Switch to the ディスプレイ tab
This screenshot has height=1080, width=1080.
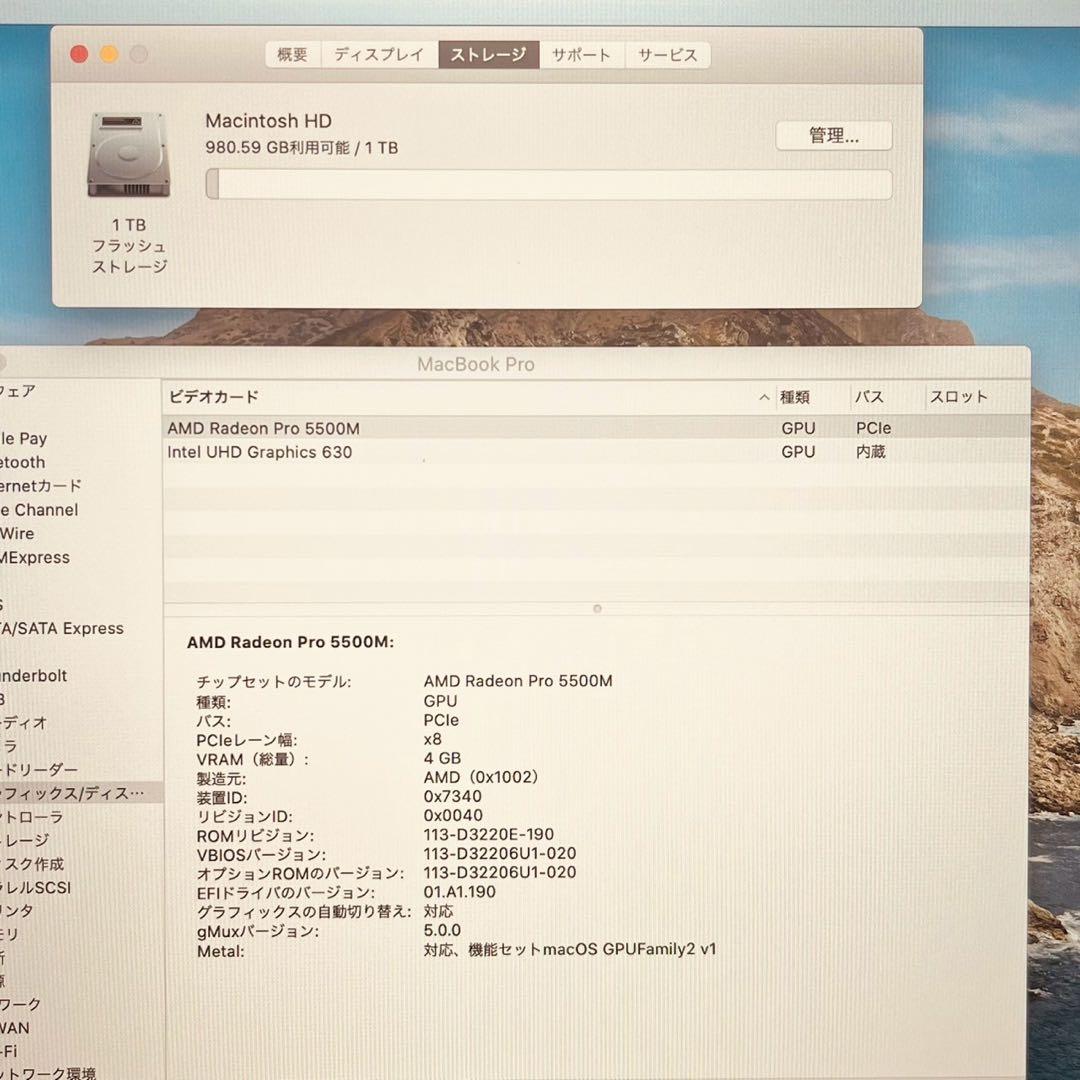click(379, 55)
